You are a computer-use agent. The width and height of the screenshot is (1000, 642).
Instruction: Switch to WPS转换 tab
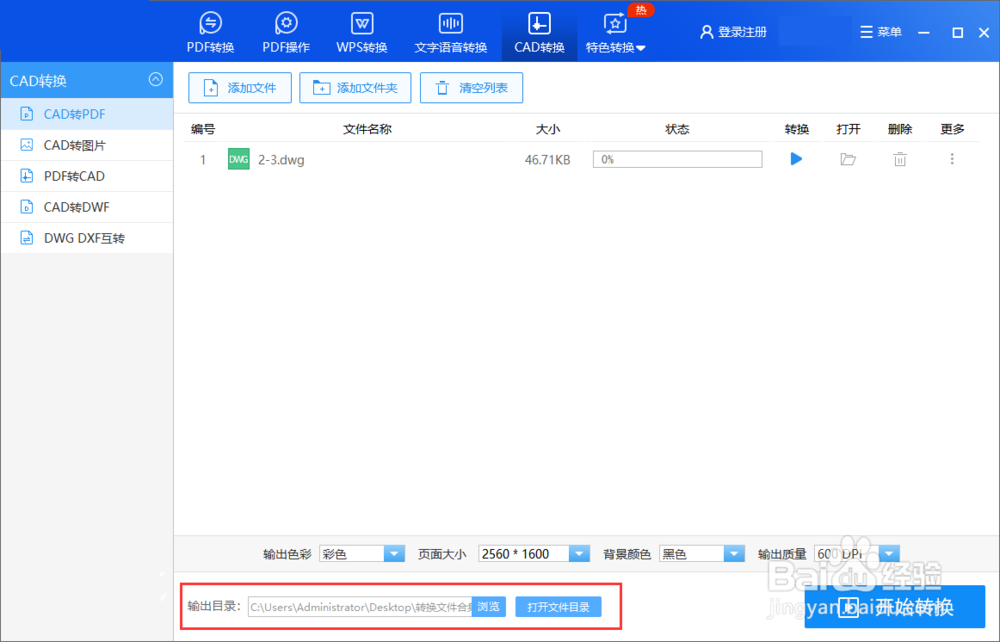(362, 32)
